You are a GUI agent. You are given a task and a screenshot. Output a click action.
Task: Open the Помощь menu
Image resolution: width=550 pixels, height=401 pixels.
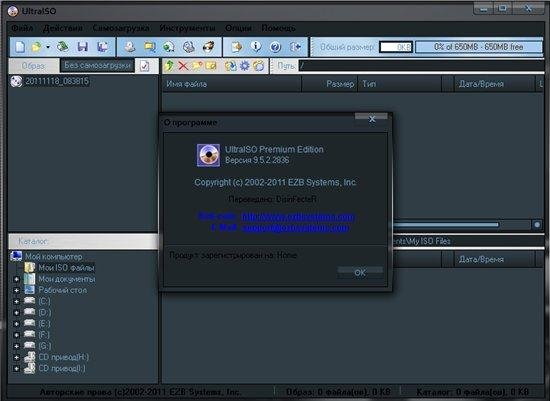279,28
